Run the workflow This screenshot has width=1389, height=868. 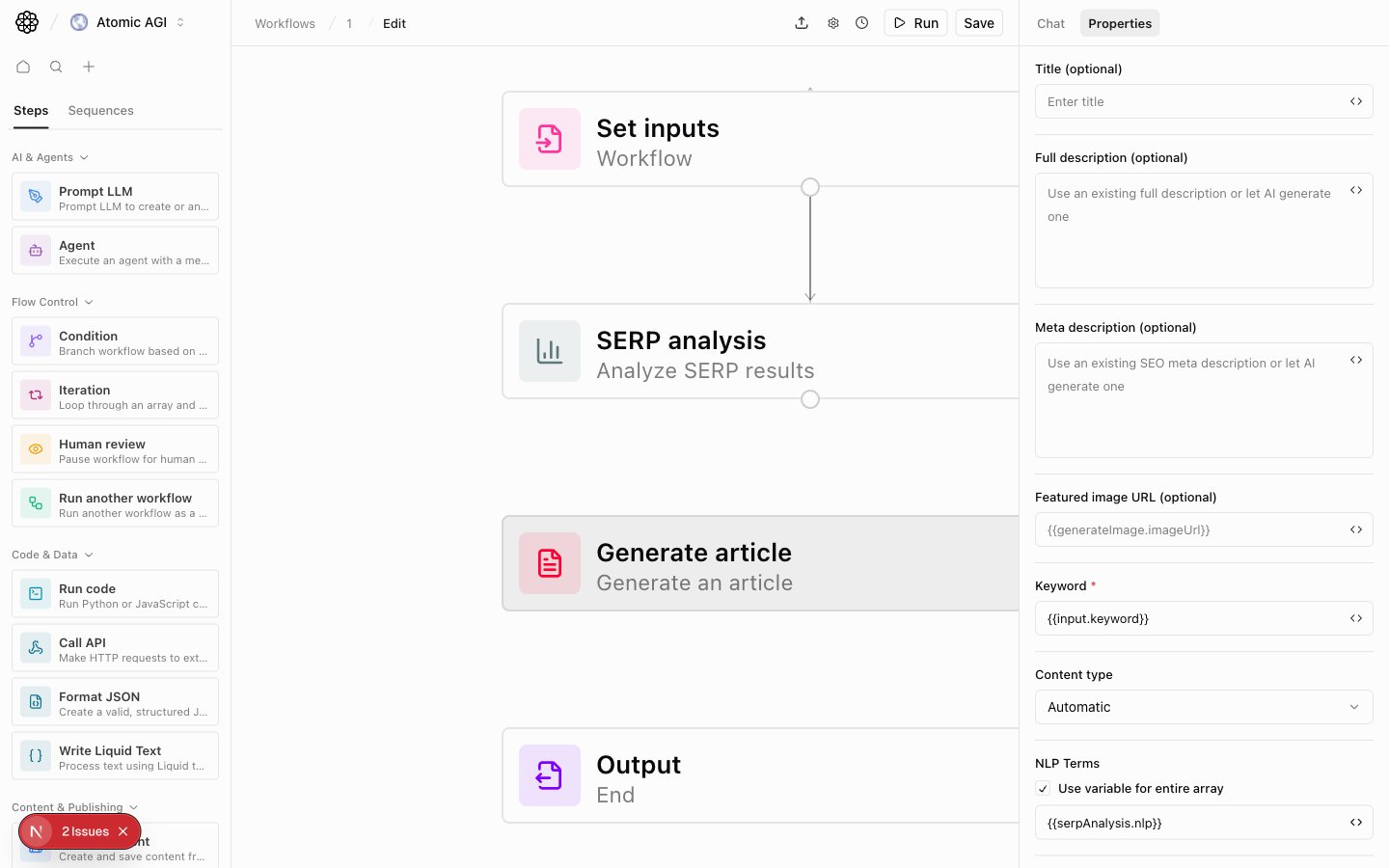coord(915,23)
